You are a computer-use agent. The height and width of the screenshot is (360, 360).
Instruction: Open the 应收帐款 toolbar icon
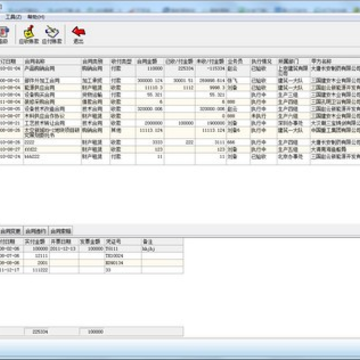pyautogui.click(x=29, y=35)
